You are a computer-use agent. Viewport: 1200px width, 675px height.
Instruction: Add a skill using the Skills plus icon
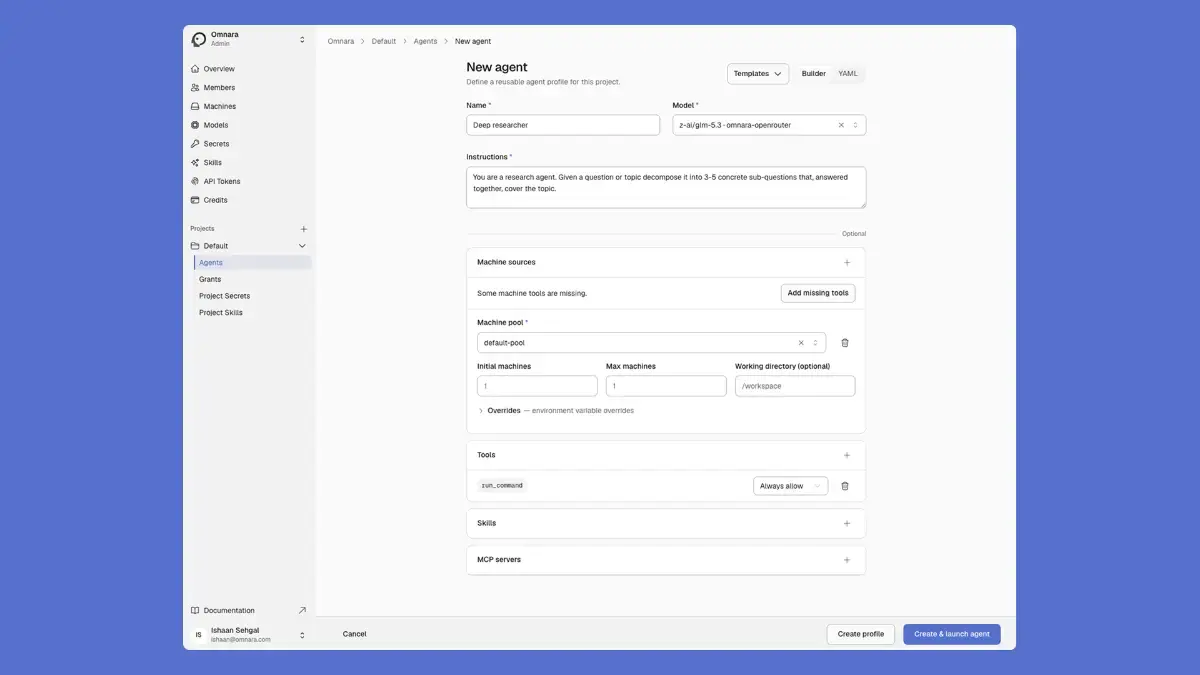pyautogui.click(x=847, y=523)
